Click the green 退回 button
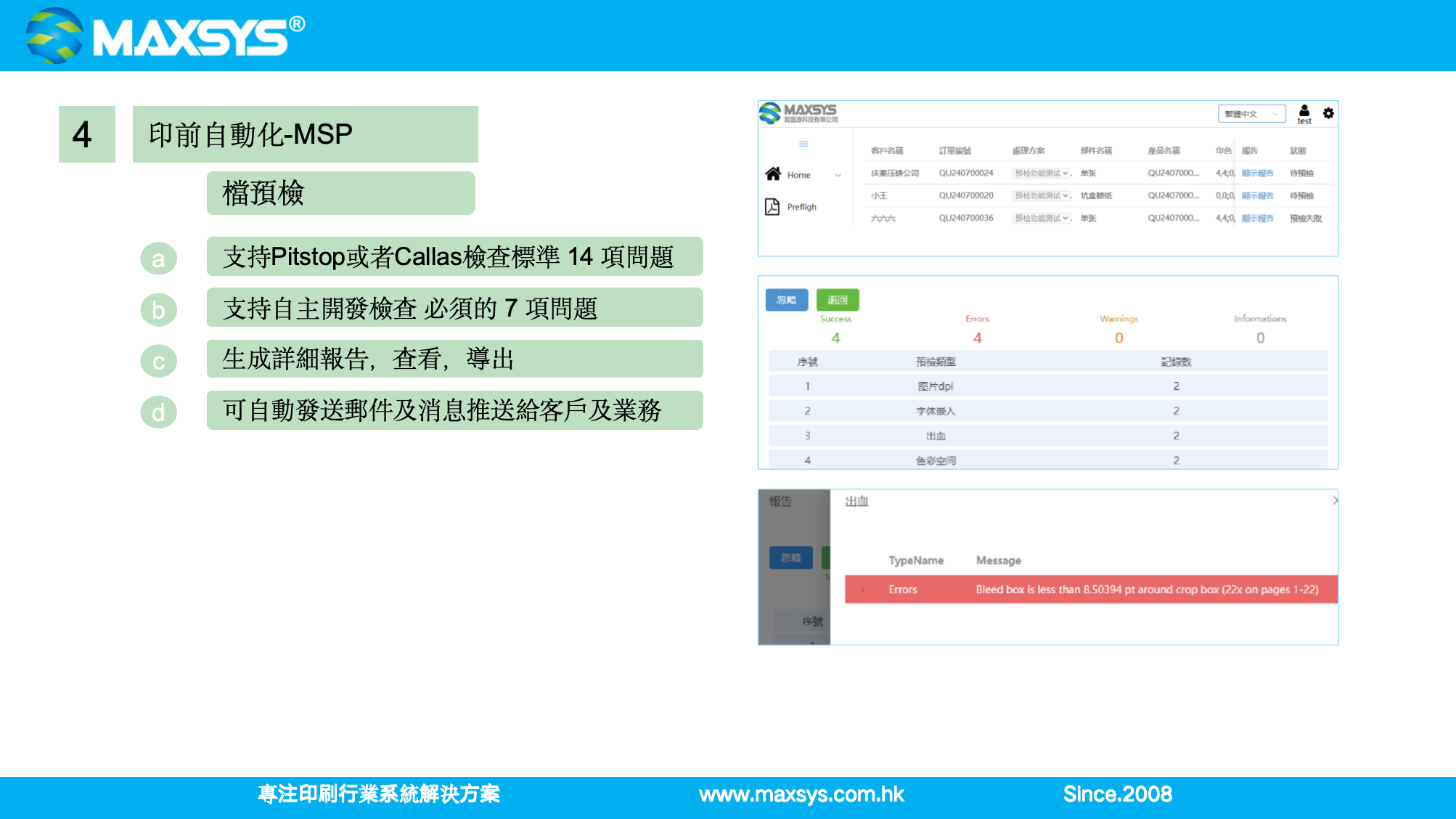Viewport: 1456px width, 819px height. coord(838,300)
